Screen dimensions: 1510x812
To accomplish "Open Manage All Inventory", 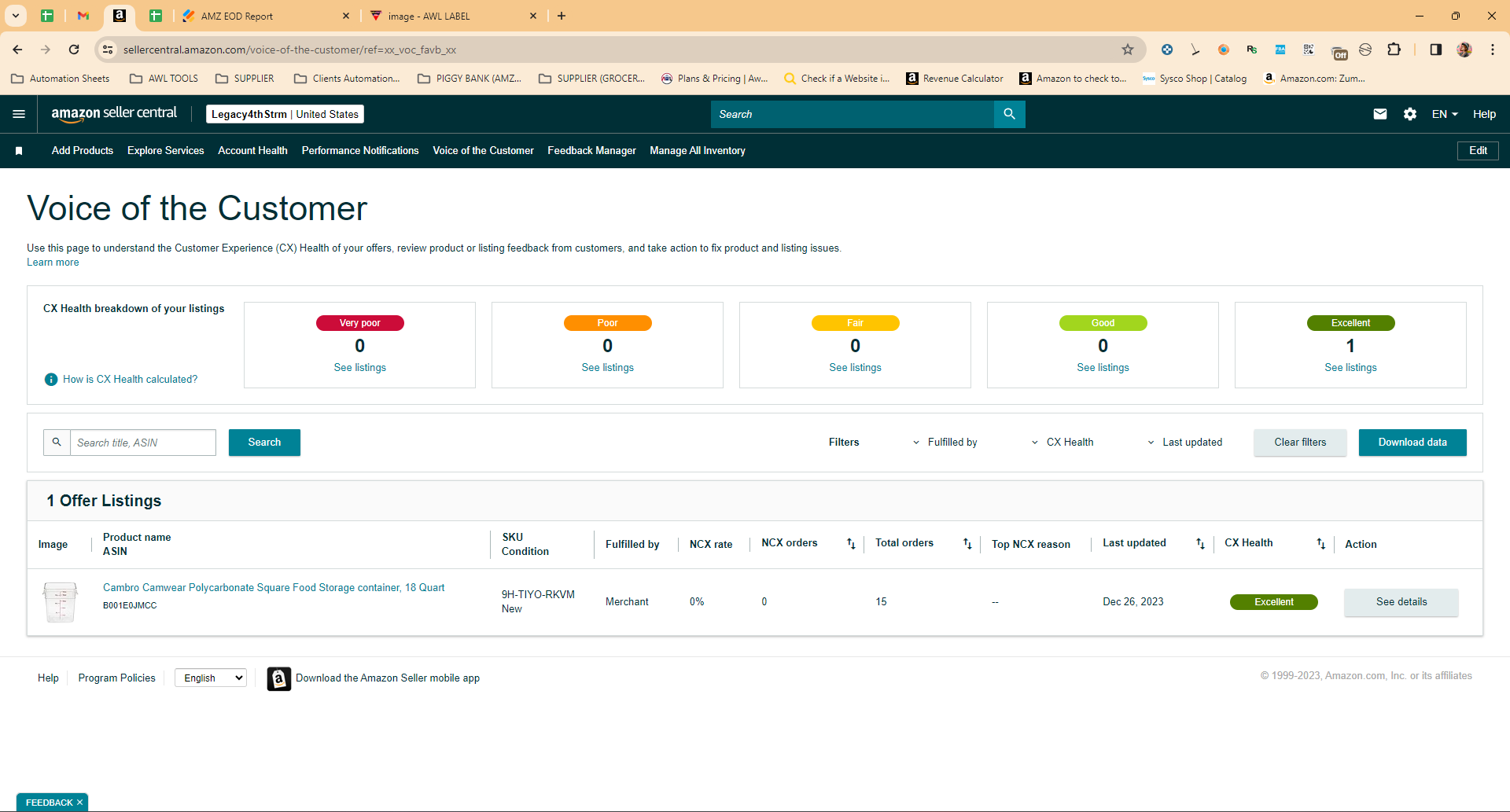I will 698,151.
